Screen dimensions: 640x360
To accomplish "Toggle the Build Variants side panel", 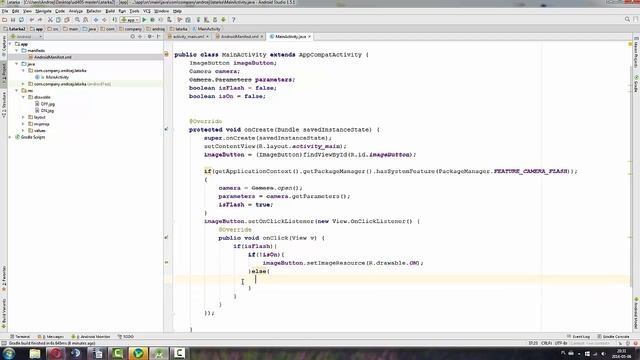I will (x=4, y=313).
